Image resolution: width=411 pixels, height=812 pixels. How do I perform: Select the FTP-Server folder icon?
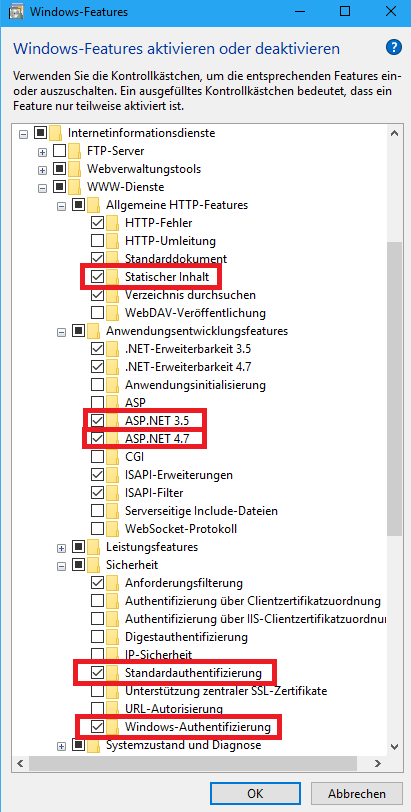click(x=75, y=151)
